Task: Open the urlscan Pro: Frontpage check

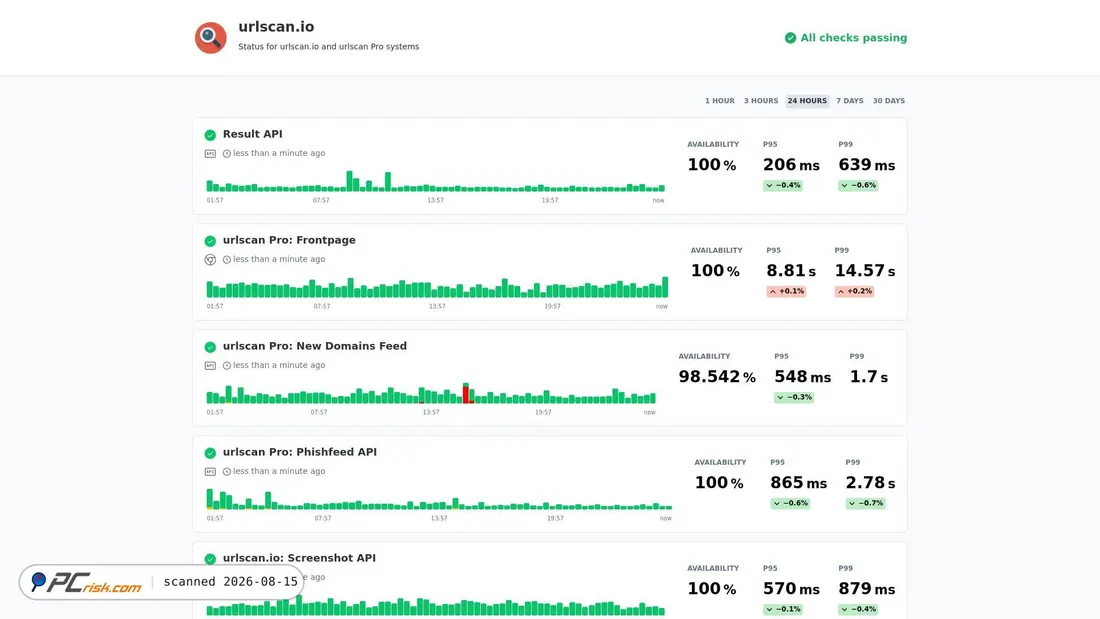Action: pyautogui.click(x=289, y=240)
